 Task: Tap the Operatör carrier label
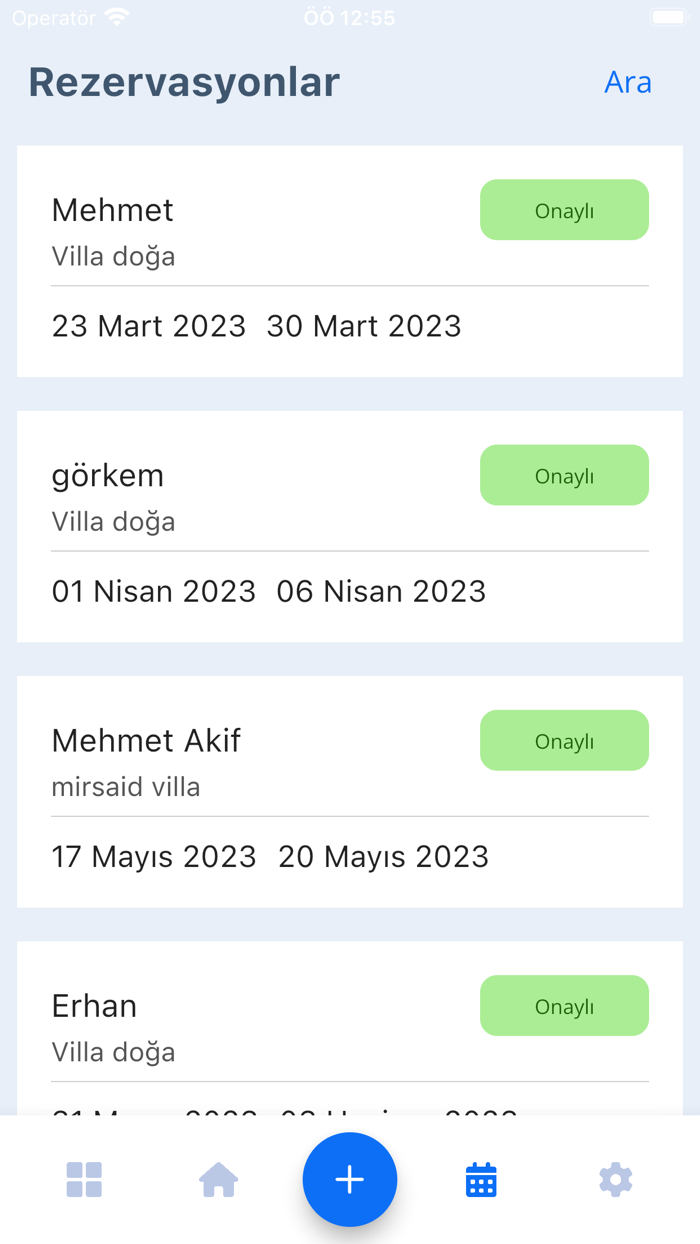point(55,16)
